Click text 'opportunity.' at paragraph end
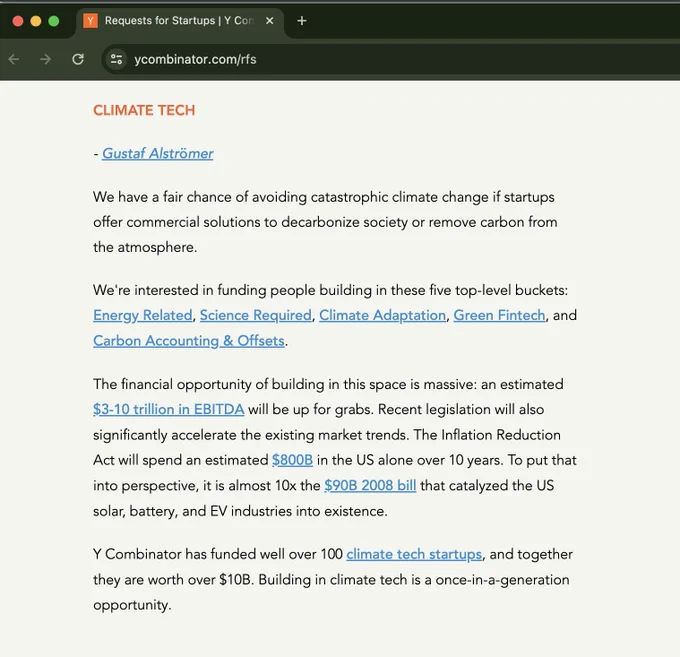Screen dimensions: 680x657 coord(132,605)
